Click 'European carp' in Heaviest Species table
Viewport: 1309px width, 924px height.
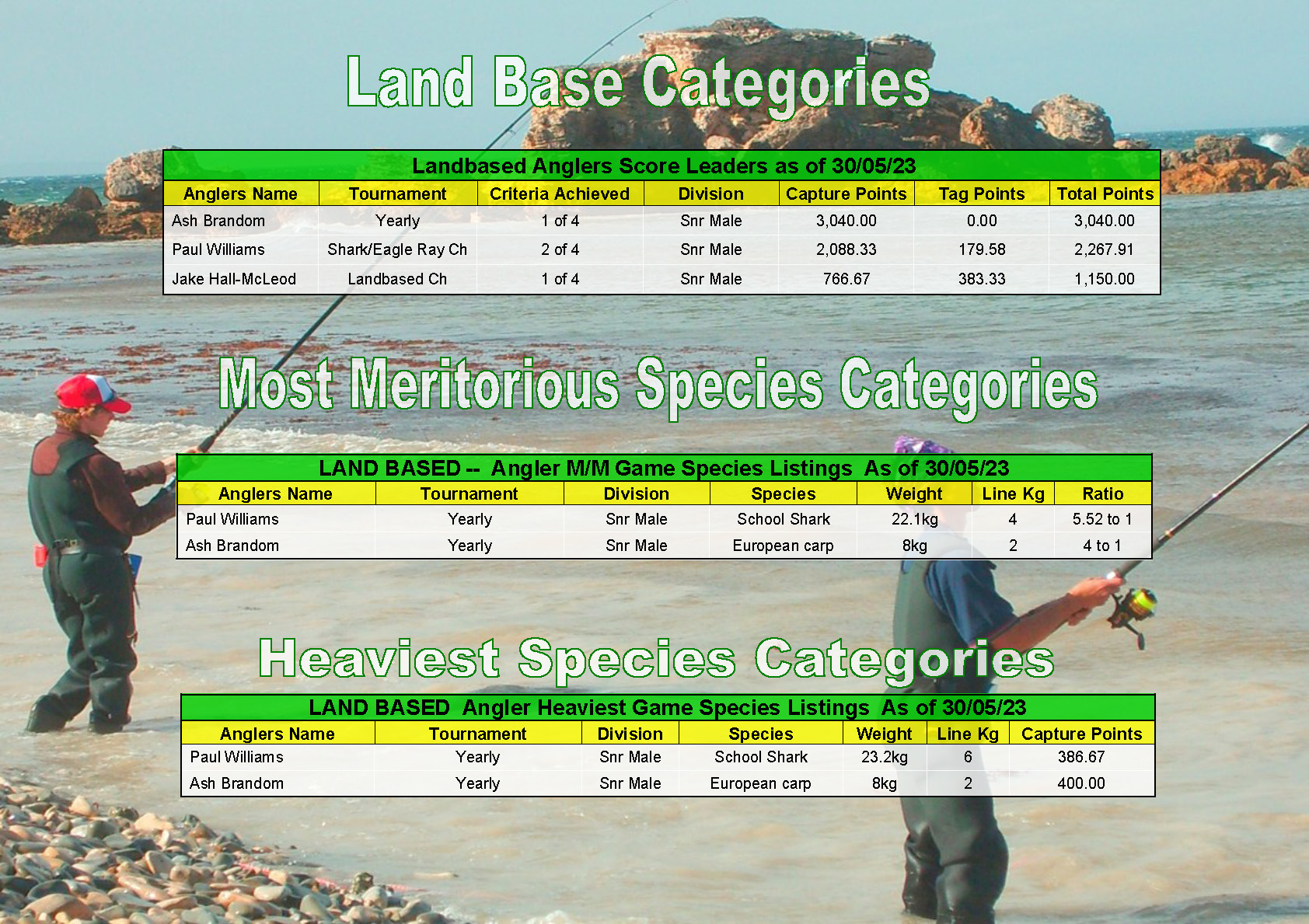point(760,783)
